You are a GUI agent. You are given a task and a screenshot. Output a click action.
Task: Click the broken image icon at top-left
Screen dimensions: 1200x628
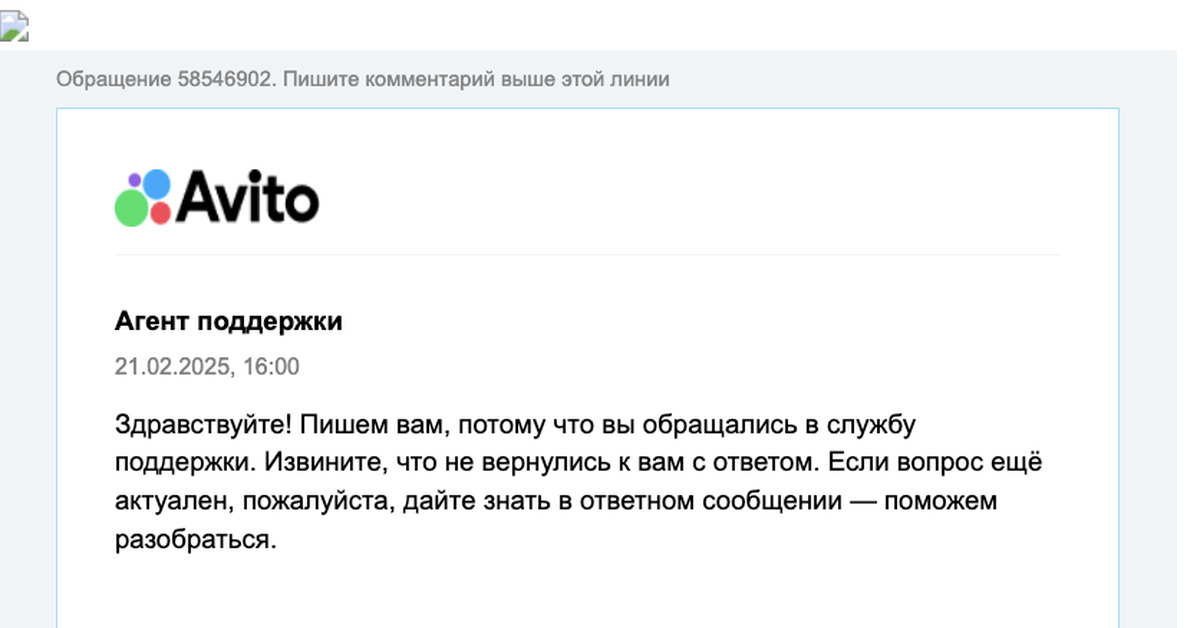tap(15, 28)
